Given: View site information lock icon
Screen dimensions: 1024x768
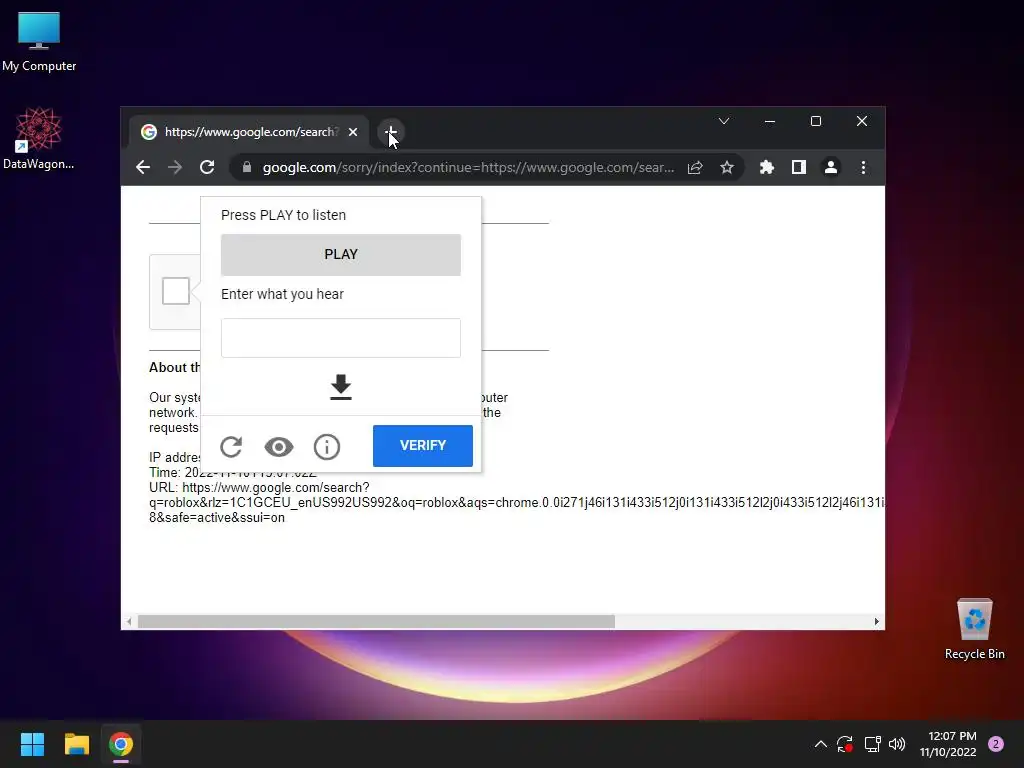Looking at the screenshot, I should (246, 168).
